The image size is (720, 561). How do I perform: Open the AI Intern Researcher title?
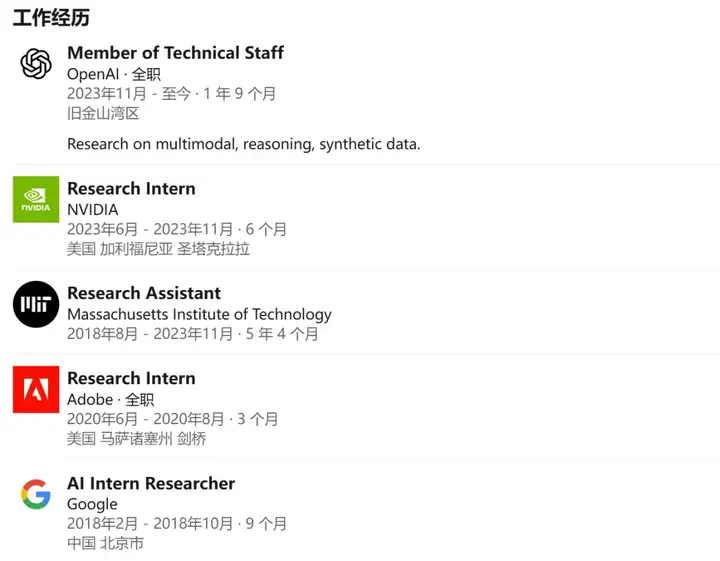click(151, 483)
